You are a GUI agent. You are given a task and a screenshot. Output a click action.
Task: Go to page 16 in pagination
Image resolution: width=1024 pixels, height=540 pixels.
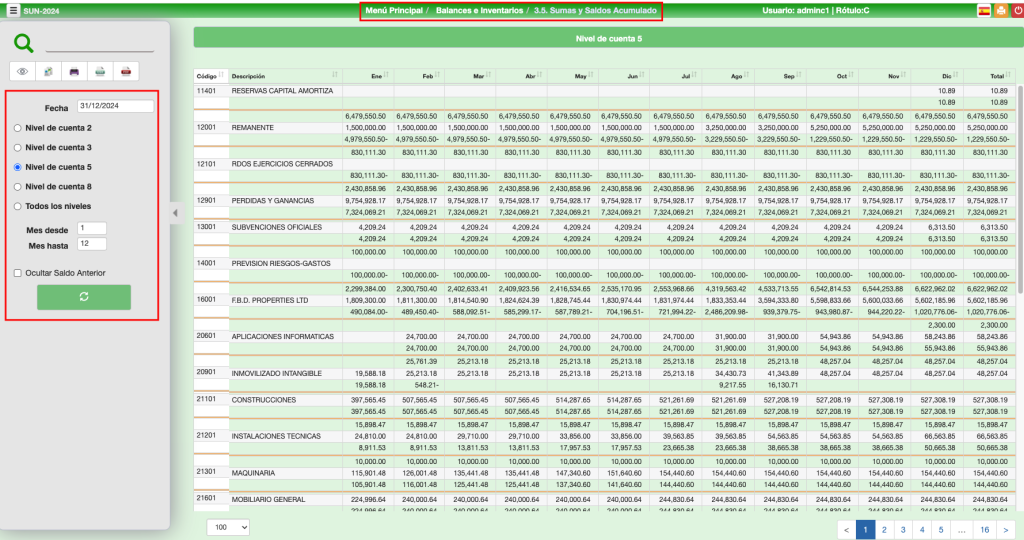click(x=984, y=529)
